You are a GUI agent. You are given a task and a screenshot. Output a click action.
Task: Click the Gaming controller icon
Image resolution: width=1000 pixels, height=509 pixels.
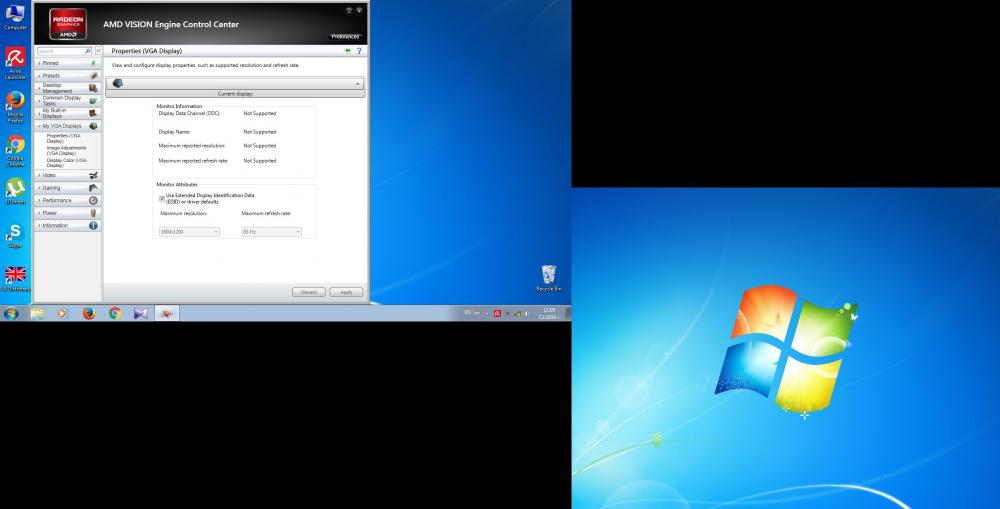pos(94,188)
